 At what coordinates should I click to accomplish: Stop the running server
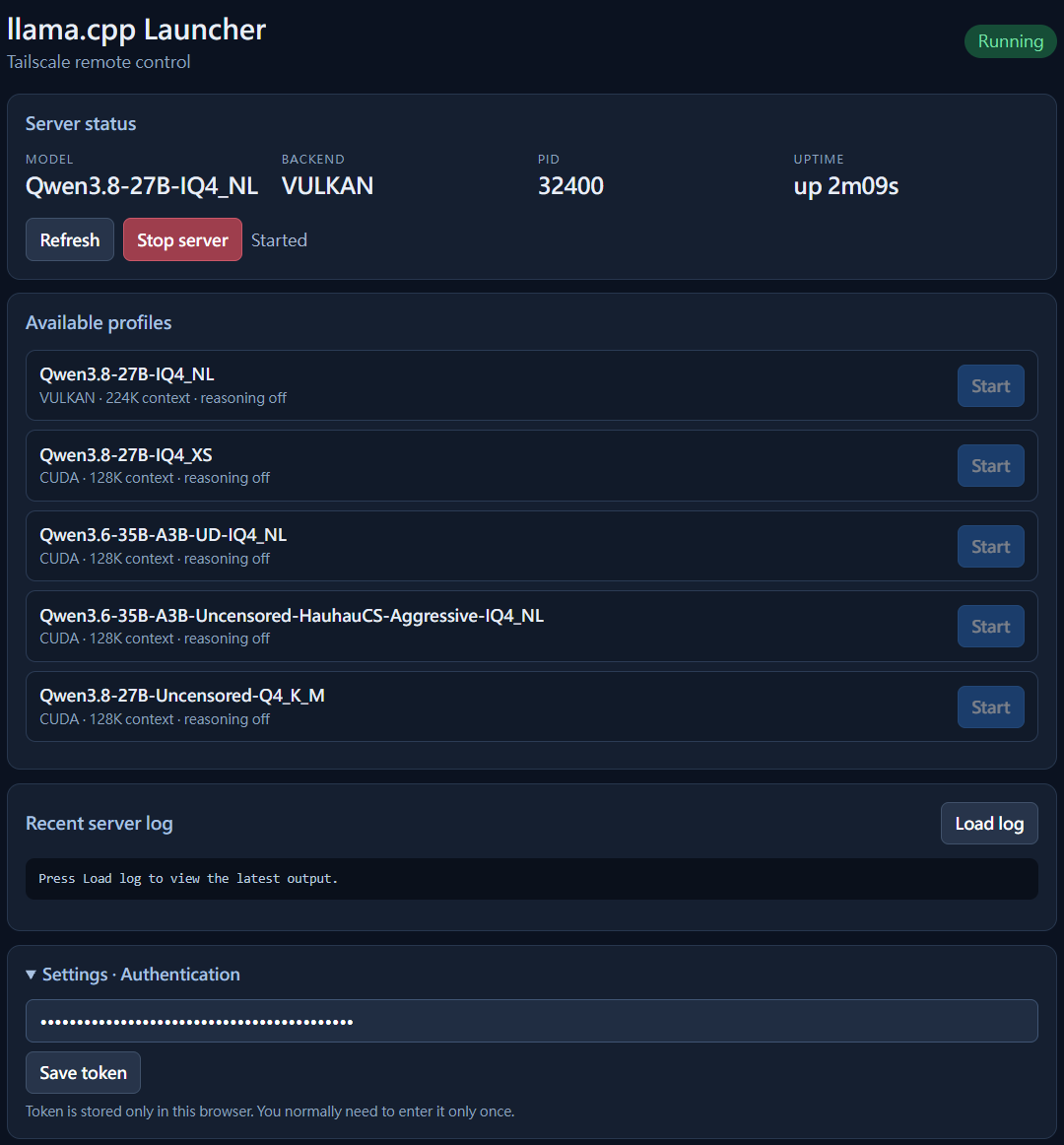pos(182,239)
